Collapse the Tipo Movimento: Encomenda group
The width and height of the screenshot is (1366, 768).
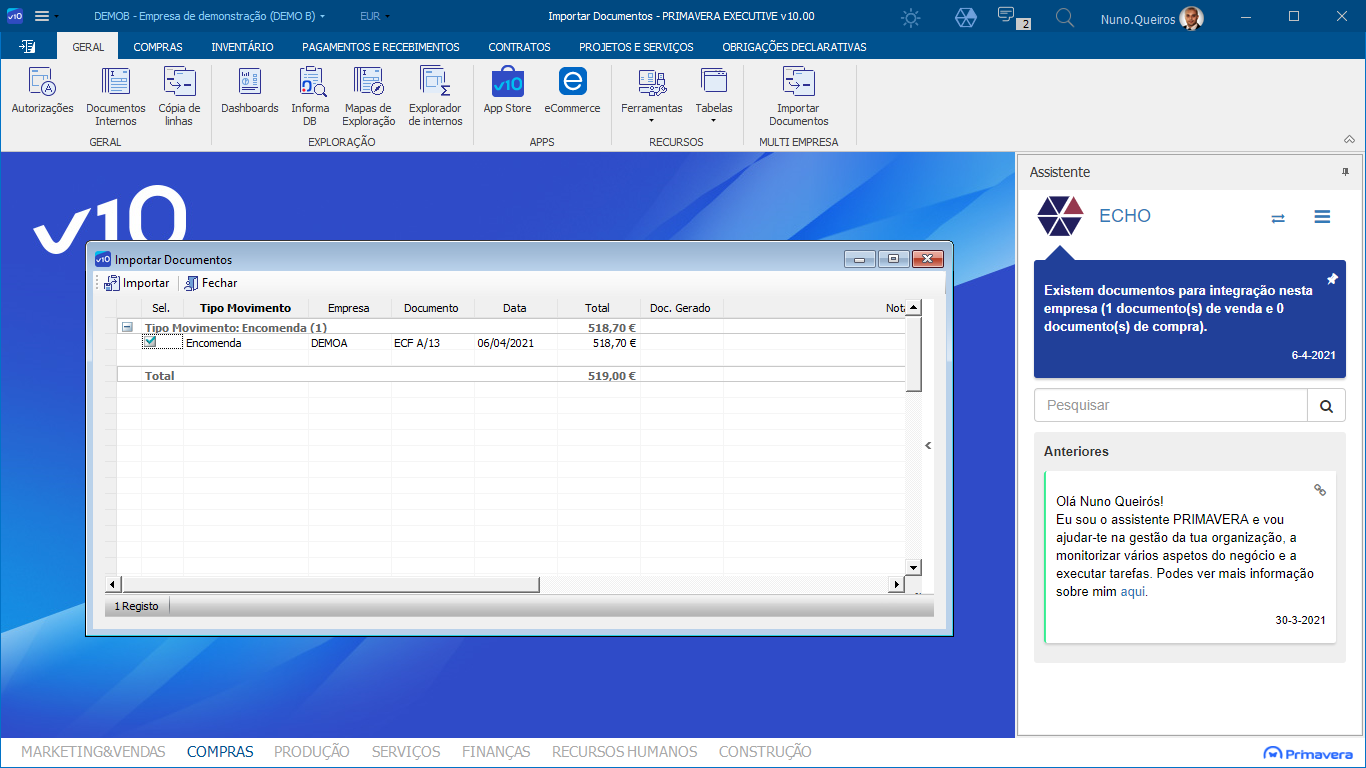point(127,327)
